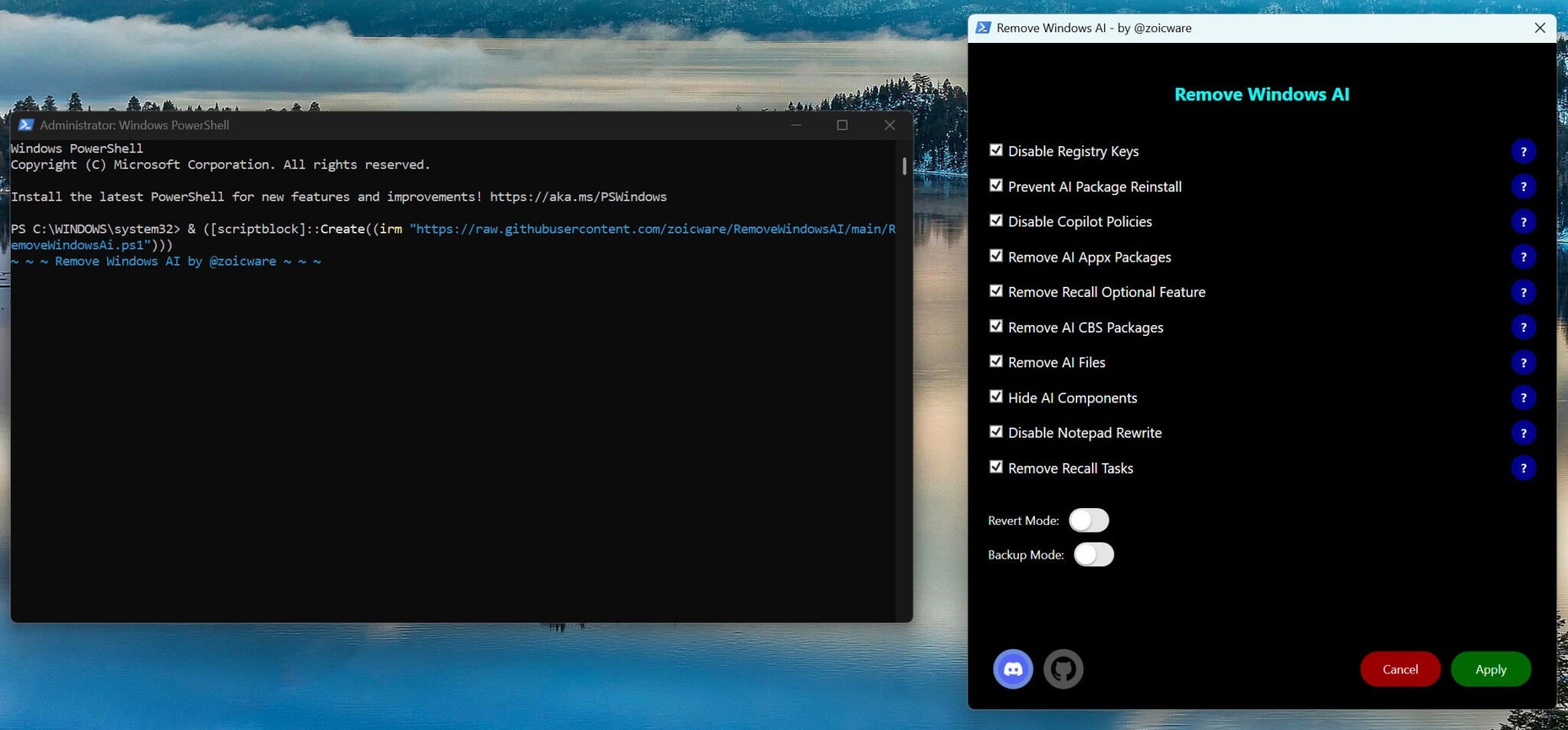View help for Disable Notepad Rewrite
Image resolution: width=1568 pixels, height=730 pixels.
click(x=1523, y=433)
